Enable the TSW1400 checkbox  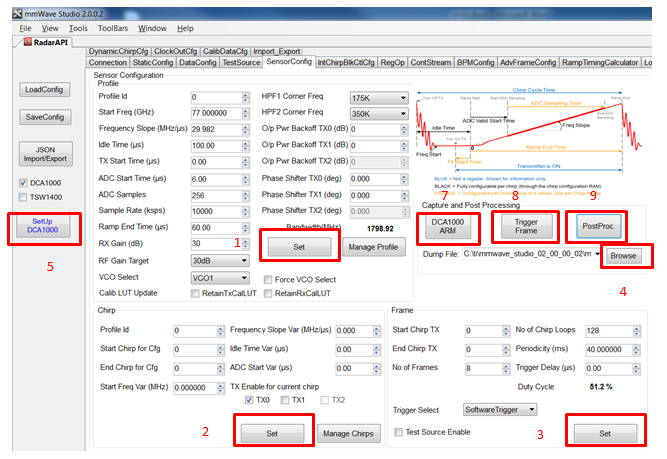pos(23,197)
